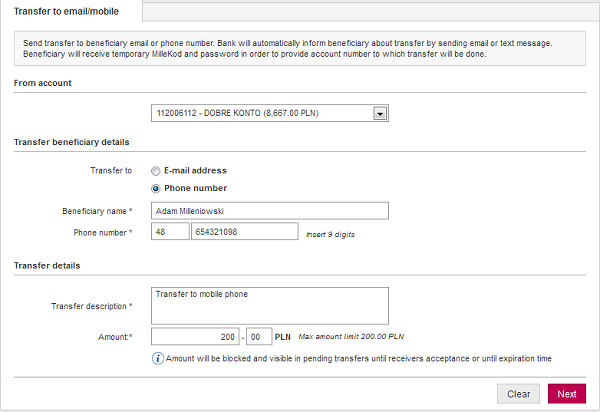
Task: Click the whole amount field showing 200
Action: [x=194, y=337]
